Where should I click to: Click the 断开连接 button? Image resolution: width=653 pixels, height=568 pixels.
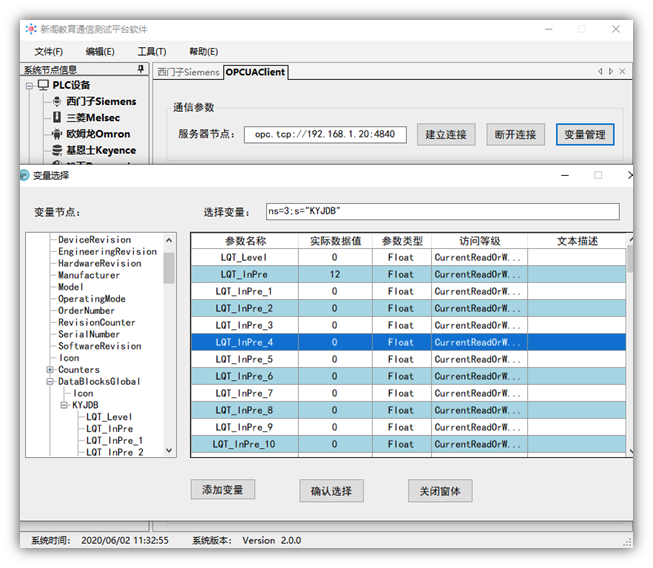pos(515,135)
